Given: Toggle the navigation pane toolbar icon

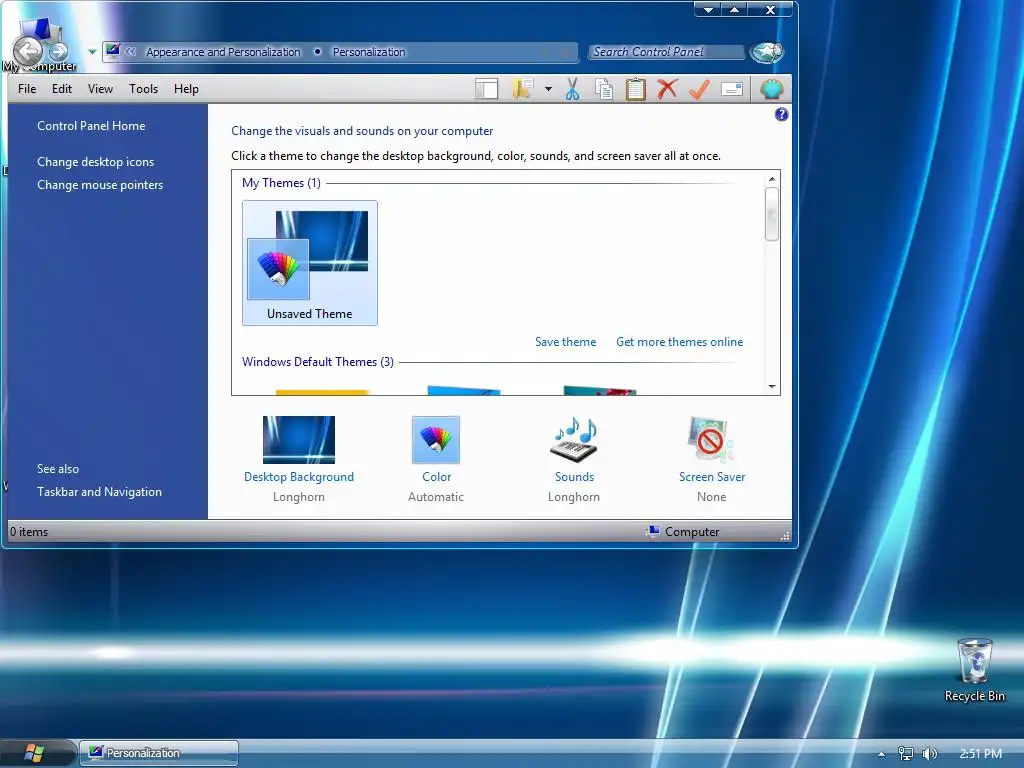Looking at the screenshot, I should 487,89.
